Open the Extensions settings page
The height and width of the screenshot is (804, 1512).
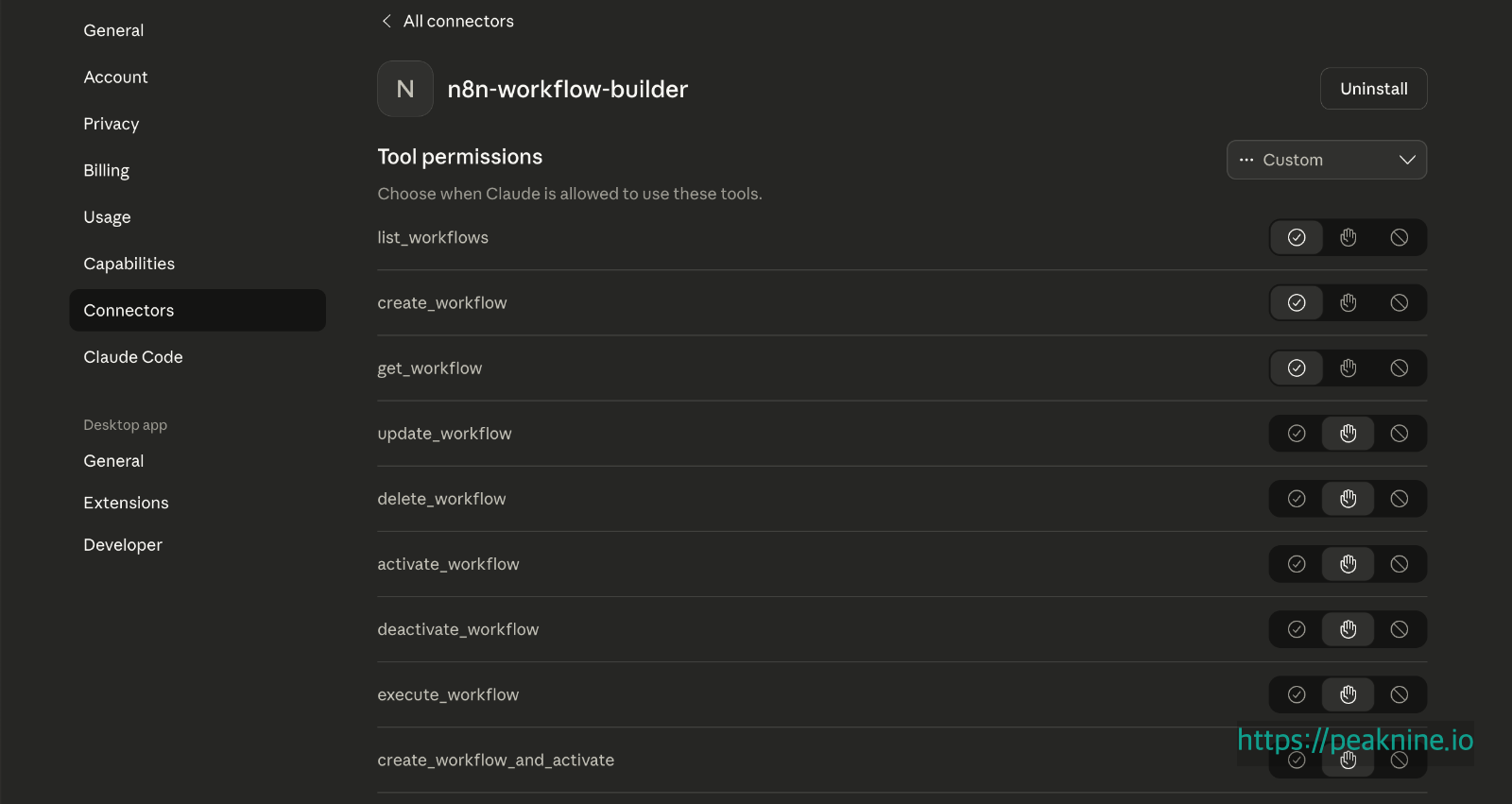pyautogui.click(x=126, y=502)
